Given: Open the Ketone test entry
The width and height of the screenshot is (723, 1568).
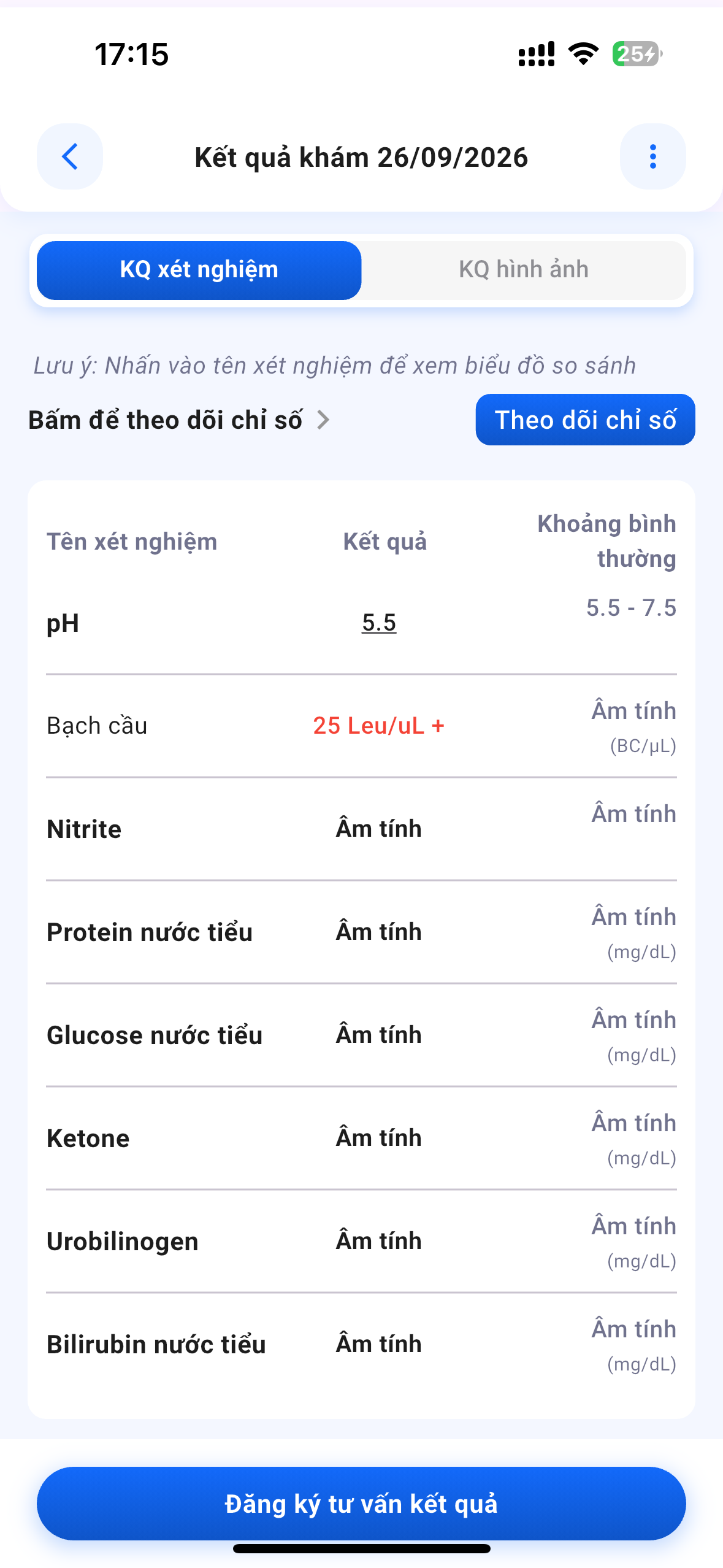Looking at the screenshot, I should pos(88,1139).
